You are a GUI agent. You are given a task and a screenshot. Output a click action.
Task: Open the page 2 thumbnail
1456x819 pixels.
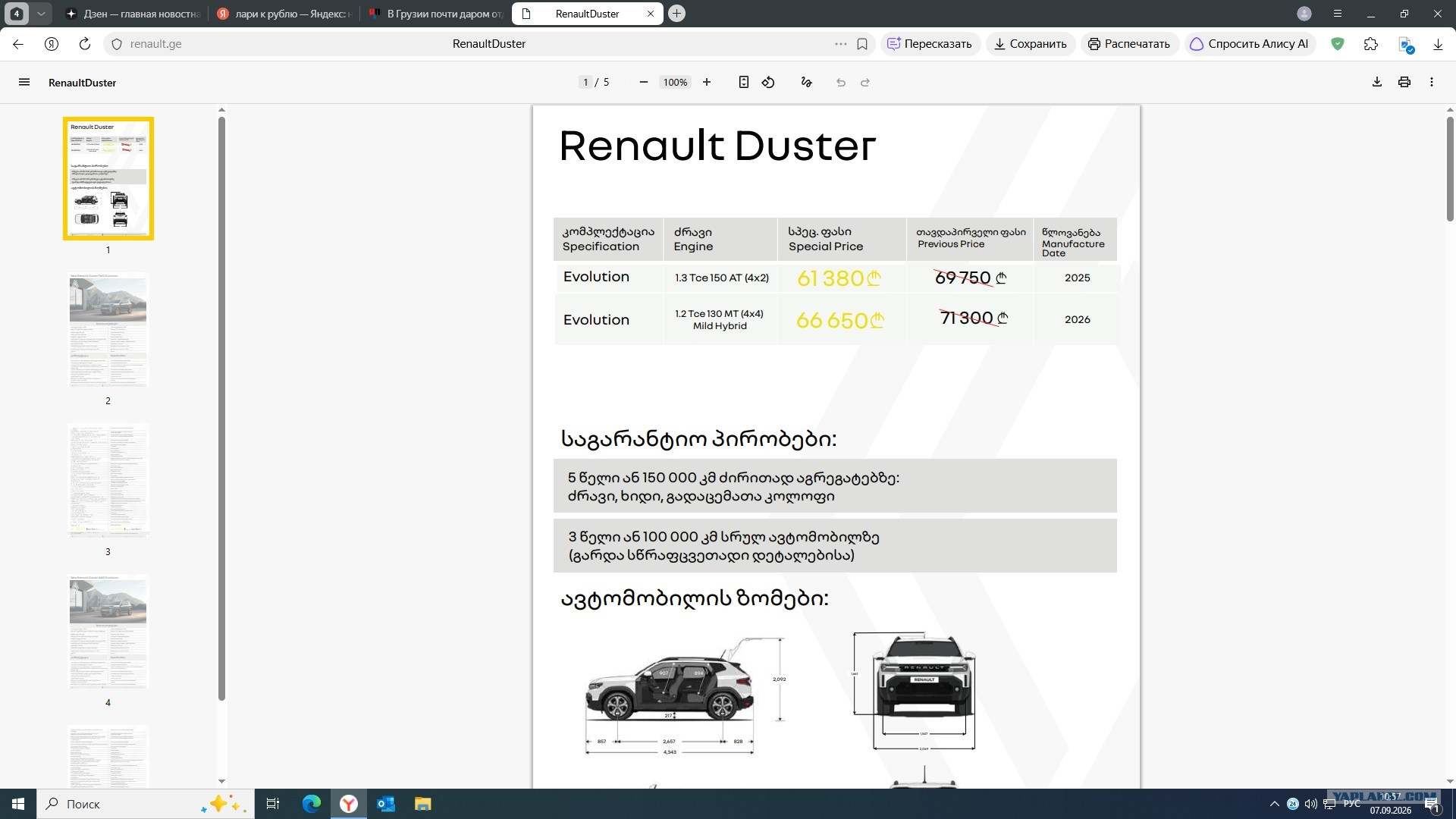(108, 330)
